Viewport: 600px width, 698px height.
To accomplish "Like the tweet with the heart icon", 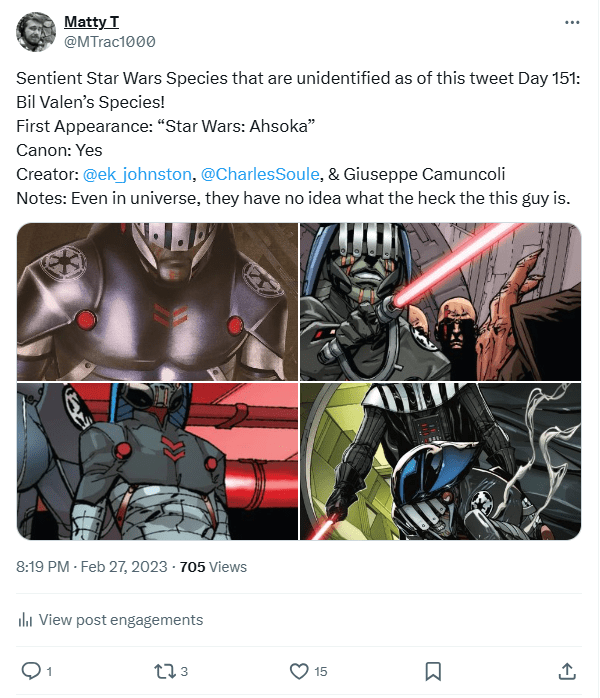I will click(299, 671).
